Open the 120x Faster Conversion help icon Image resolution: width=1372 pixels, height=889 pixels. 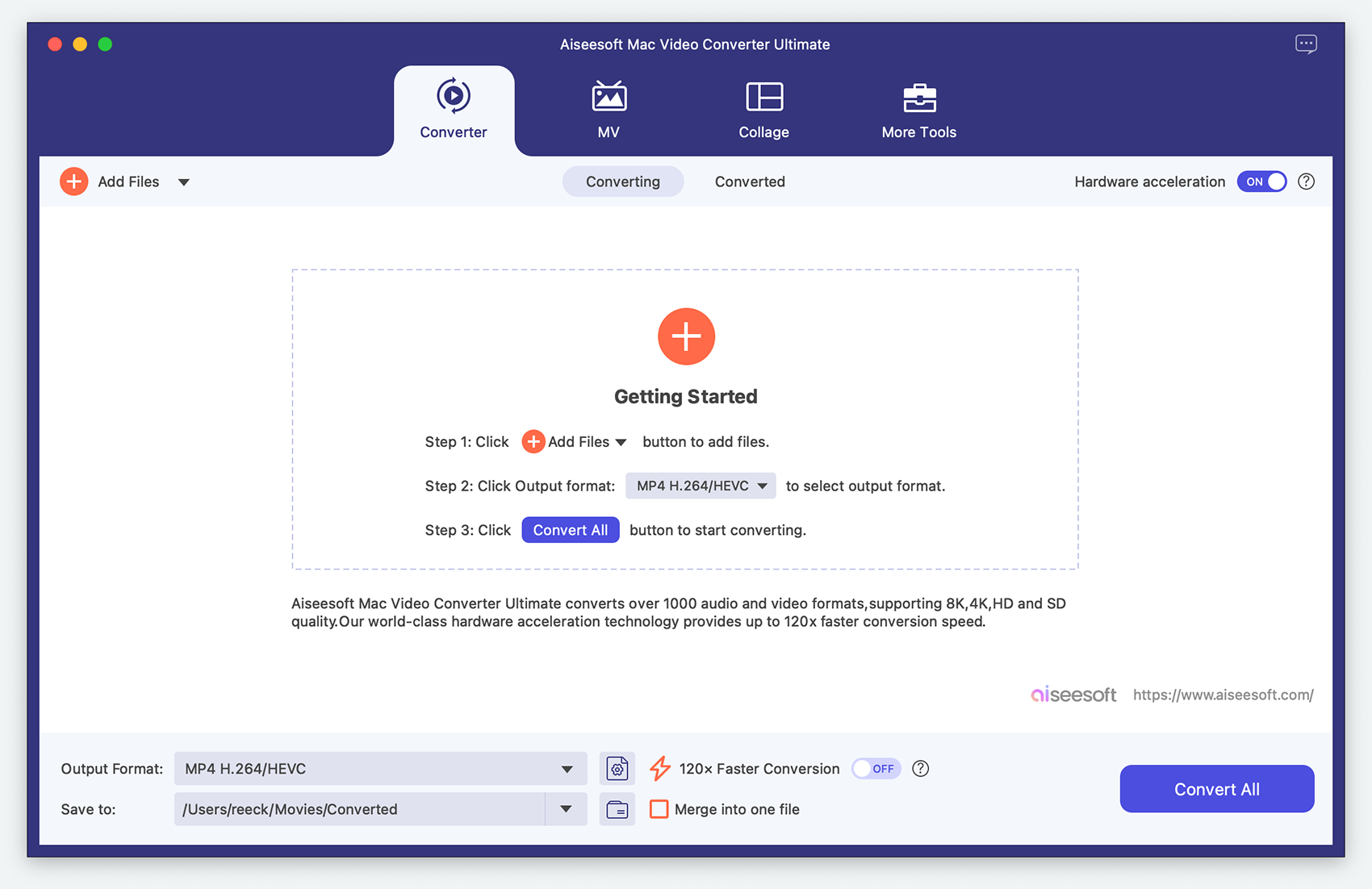[x=920, y=769]
